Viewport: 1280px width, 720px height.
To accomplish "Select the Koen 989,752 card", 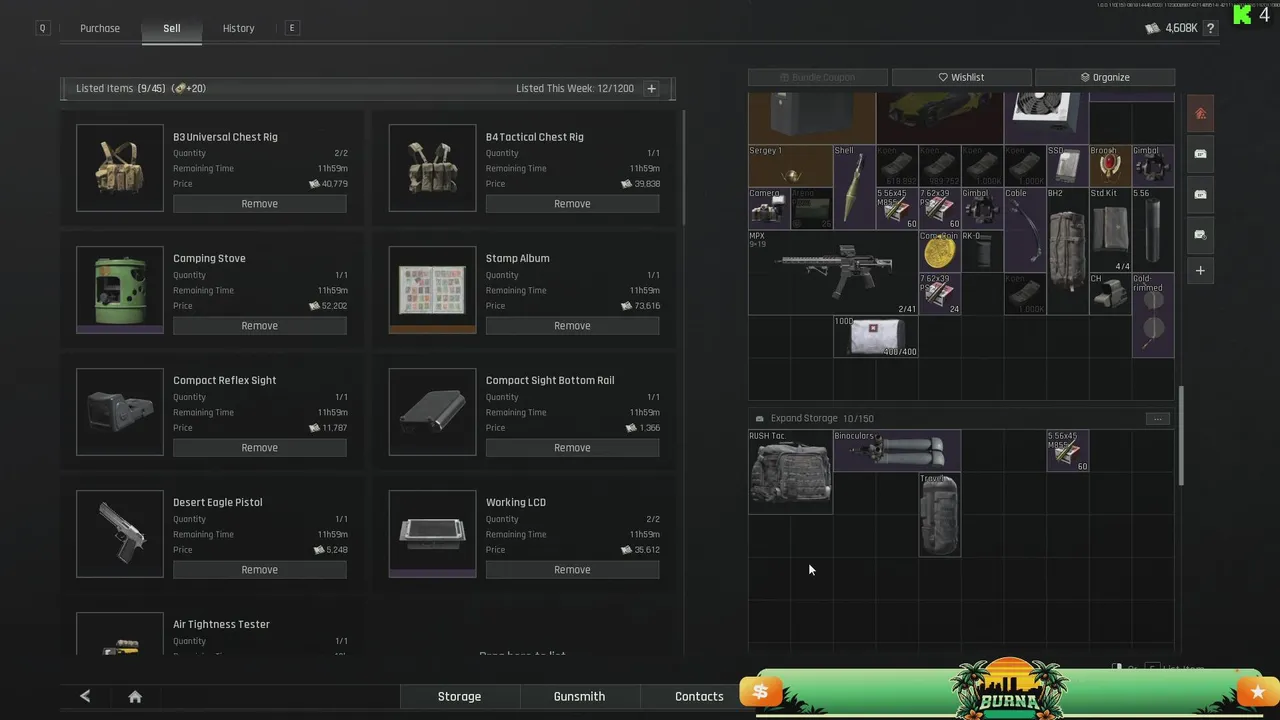I will coord(939,165).
